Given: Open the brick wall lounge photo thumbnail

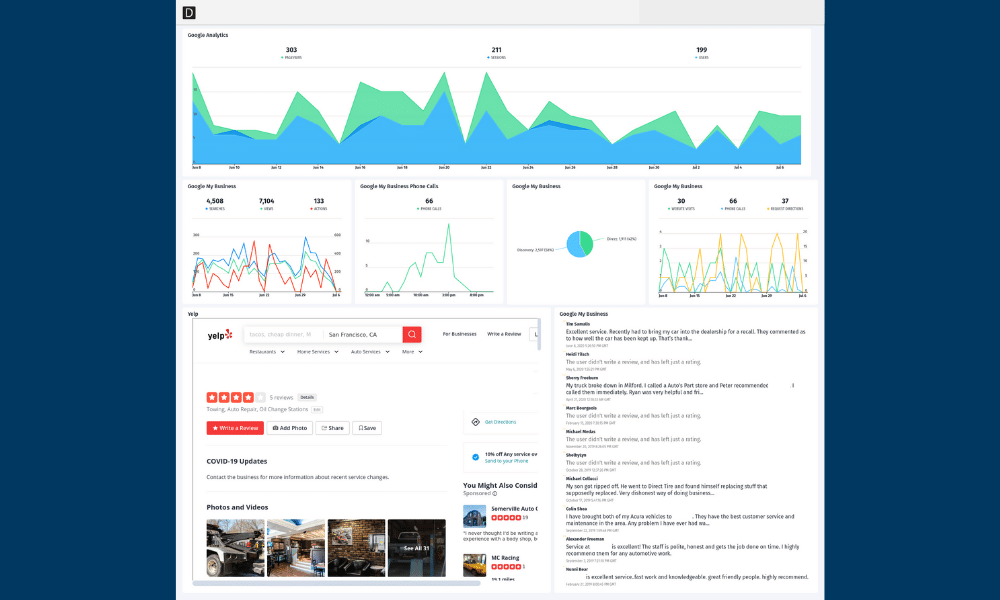Looking at the screenshot, I should pyautogui.click(x=357, y=548).
